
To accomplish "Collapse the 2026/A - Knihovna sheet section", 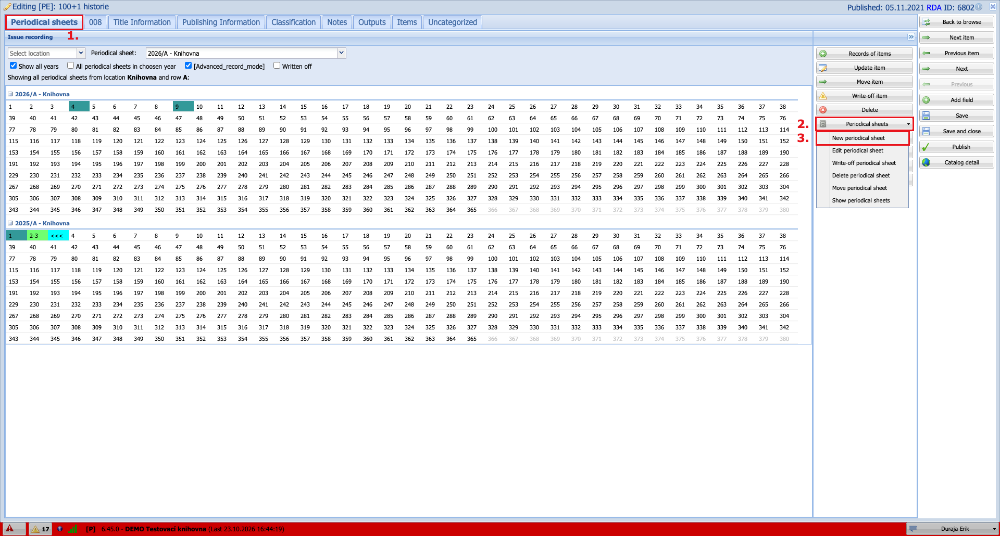I will click(10, 94).
